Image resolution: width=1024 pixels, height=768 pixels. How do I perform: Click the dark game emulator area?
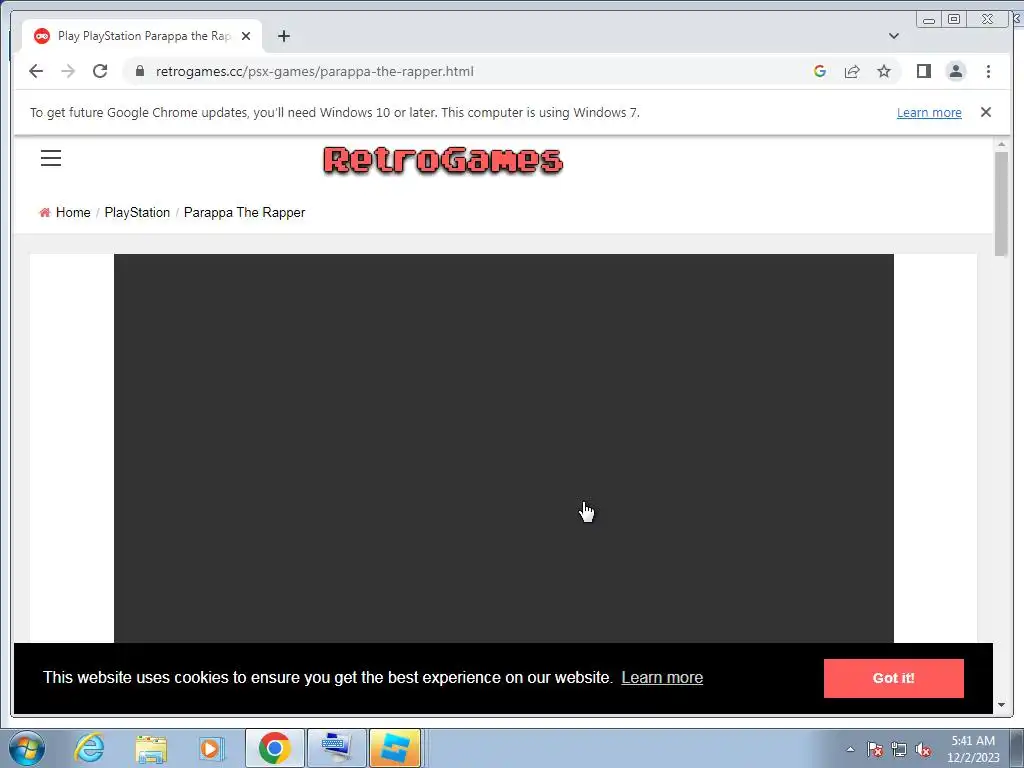pos(504,449)
